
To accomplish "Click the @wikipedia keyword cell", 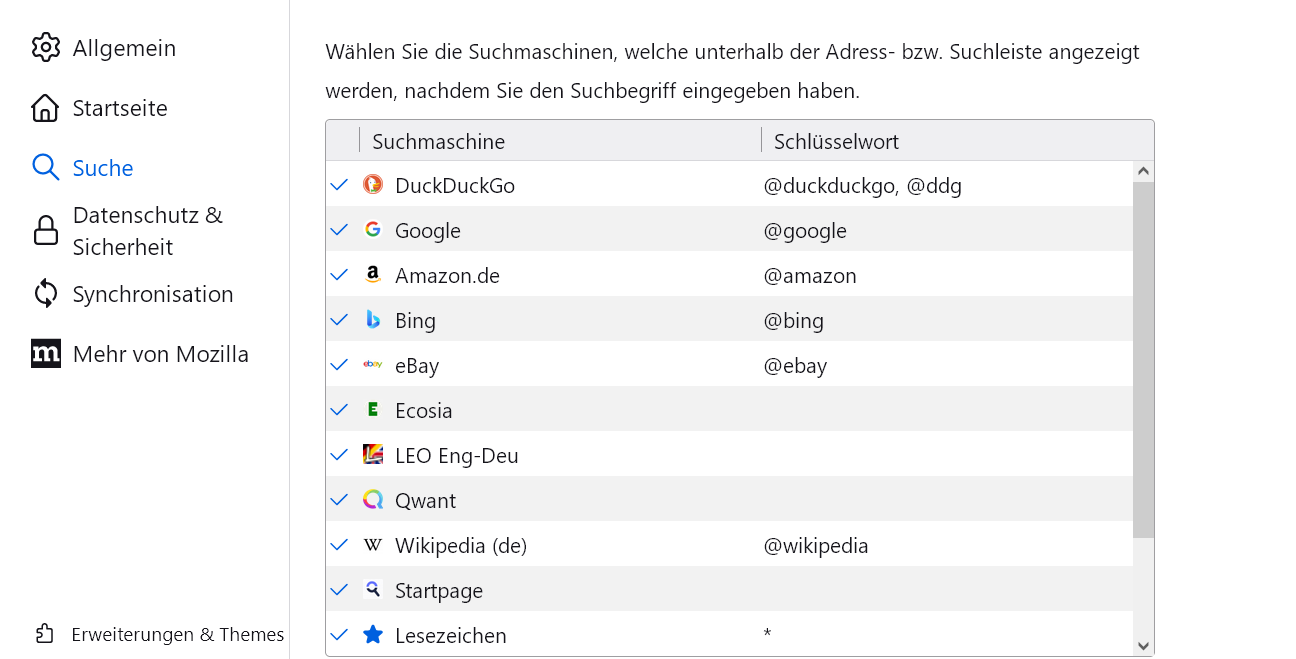I will tap(816, 545).
